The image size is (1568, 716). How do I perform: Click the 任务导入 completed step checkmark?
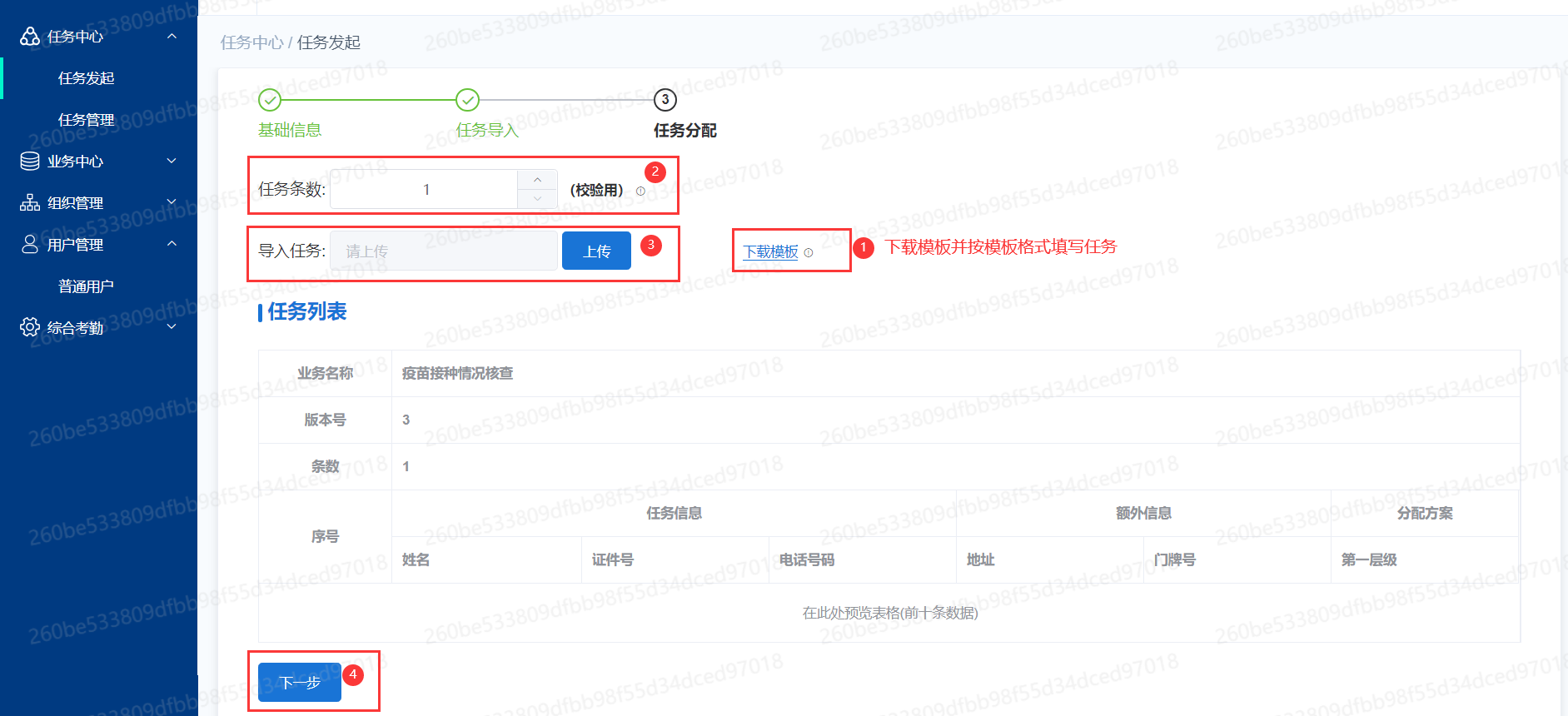coord(467,100)
